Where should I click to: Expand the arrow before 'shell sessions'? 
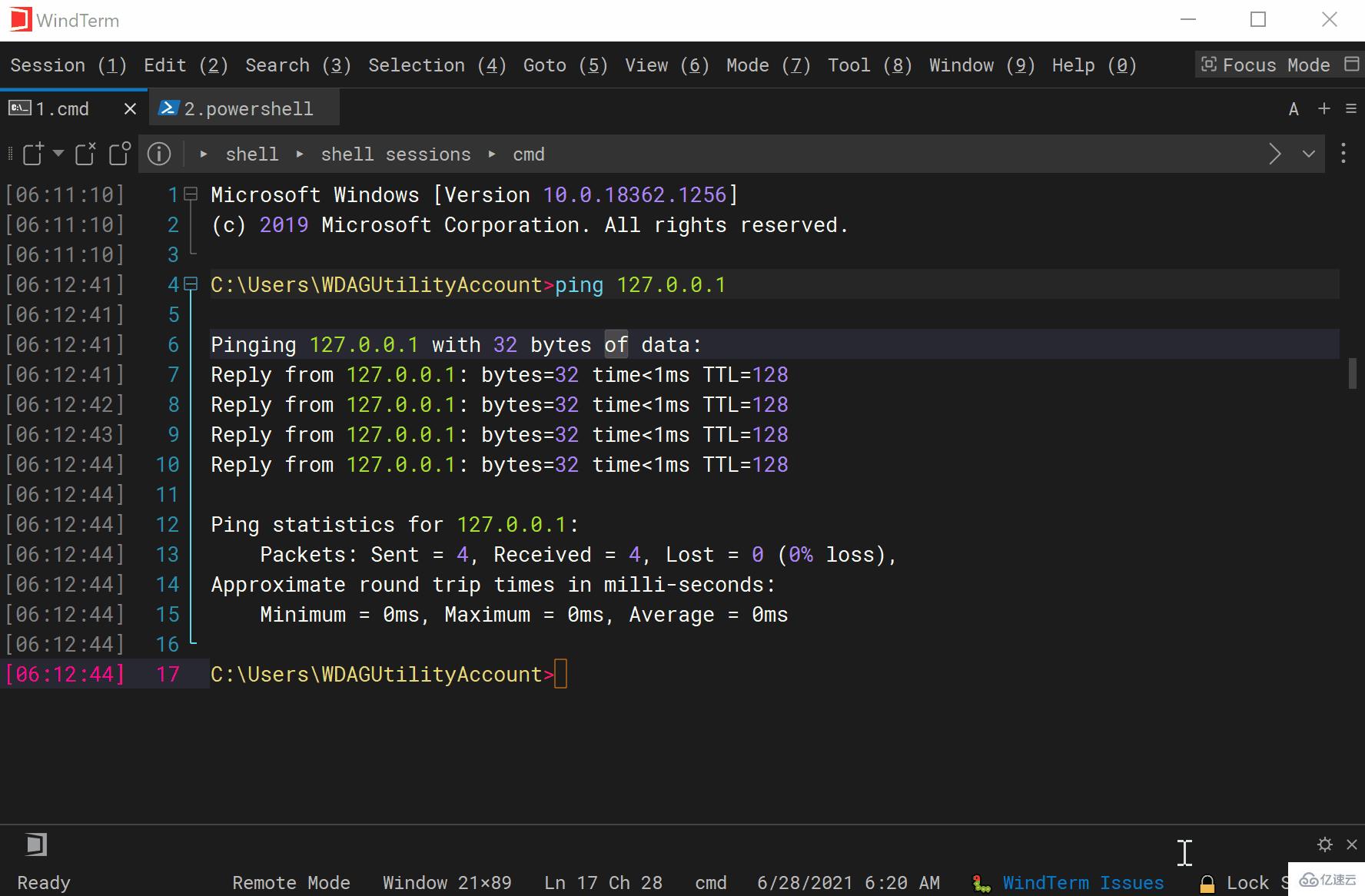pyautogui.click(x=300, y=154)
